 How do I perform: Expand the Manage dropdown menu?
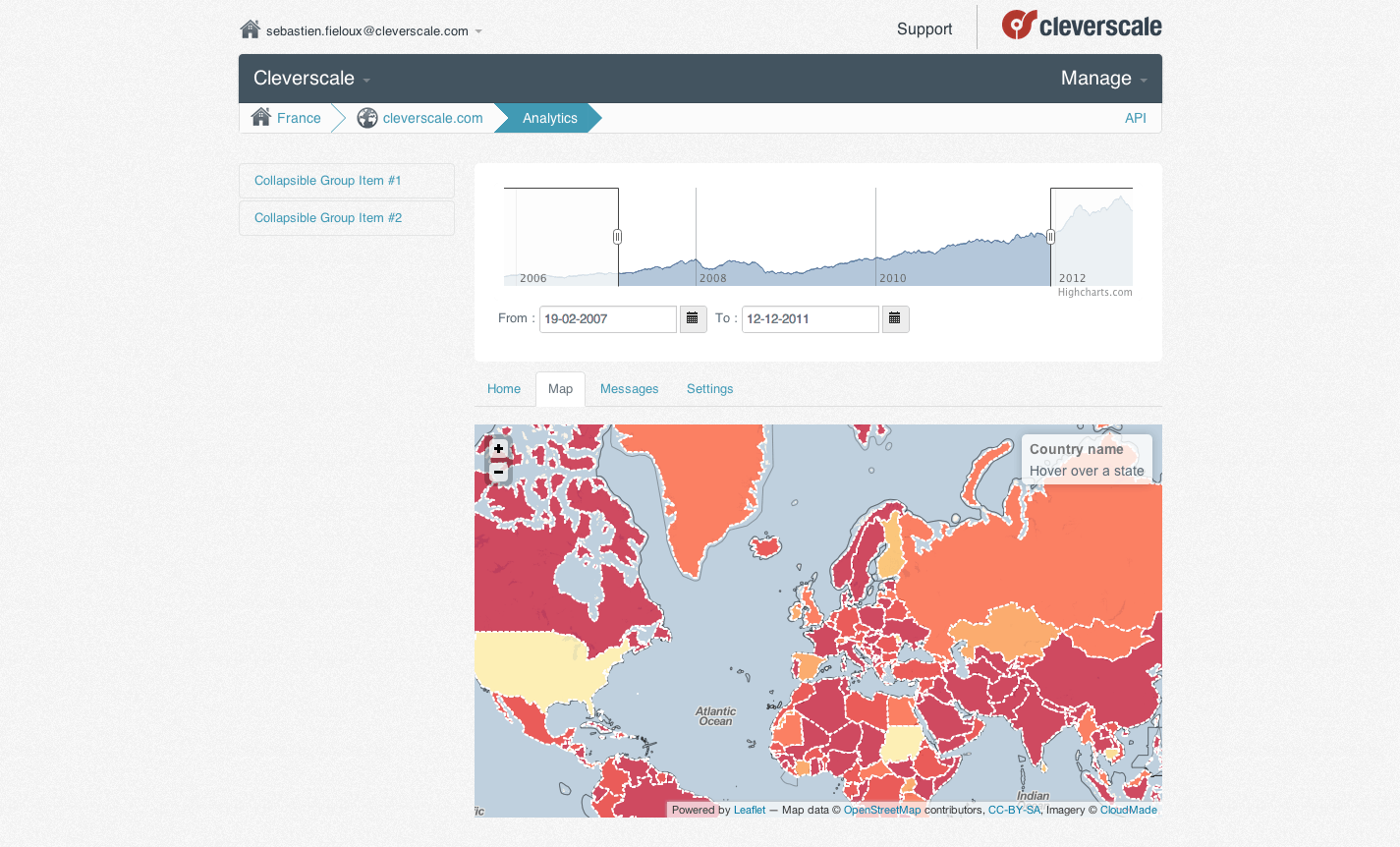coord(1104,79)
